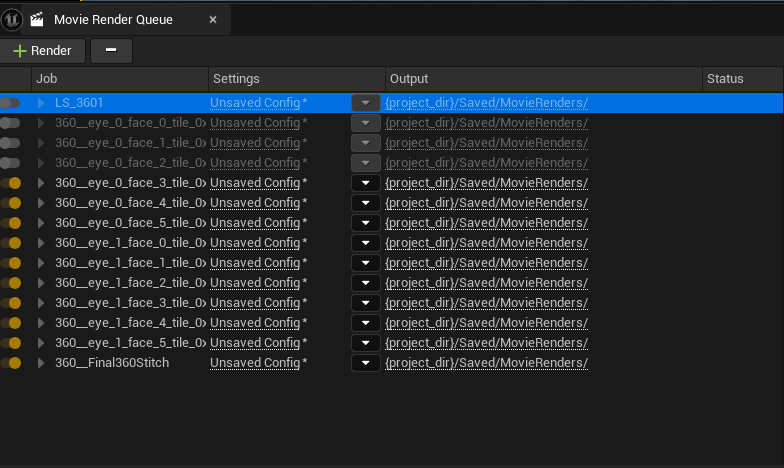
Task: Disable the 360__Final360Stitch job toggle
Action: pyautogui.click(x=10, y=363)
